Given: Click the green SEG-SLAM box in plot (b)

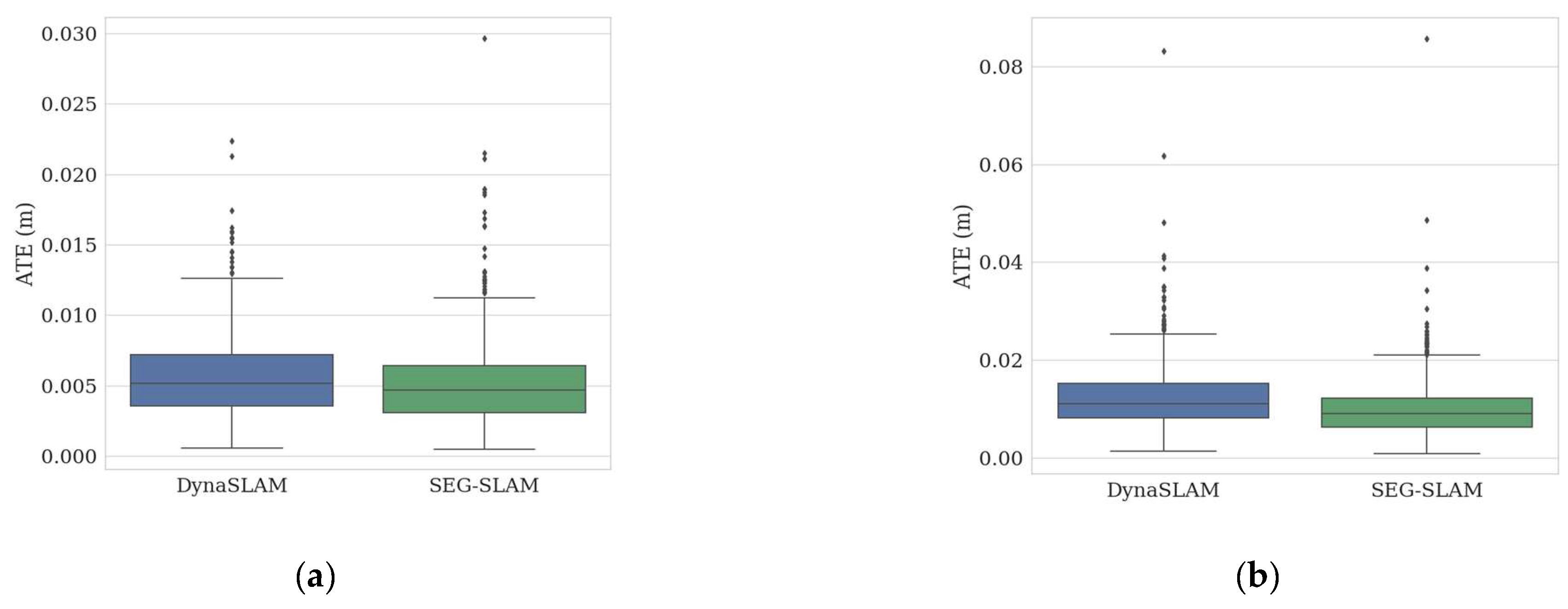Looking at the screenshot, I should [1426, 412].
